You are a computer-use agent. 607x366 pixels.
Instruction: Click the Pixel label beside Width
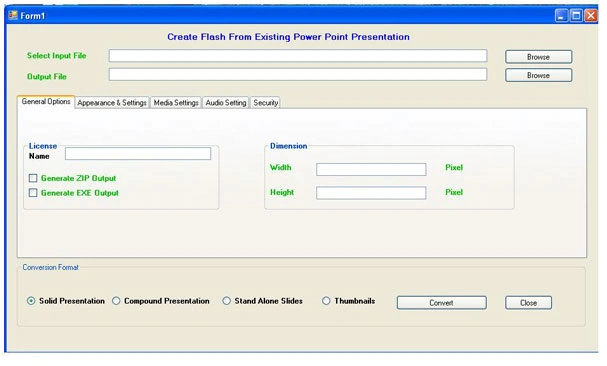454,167
